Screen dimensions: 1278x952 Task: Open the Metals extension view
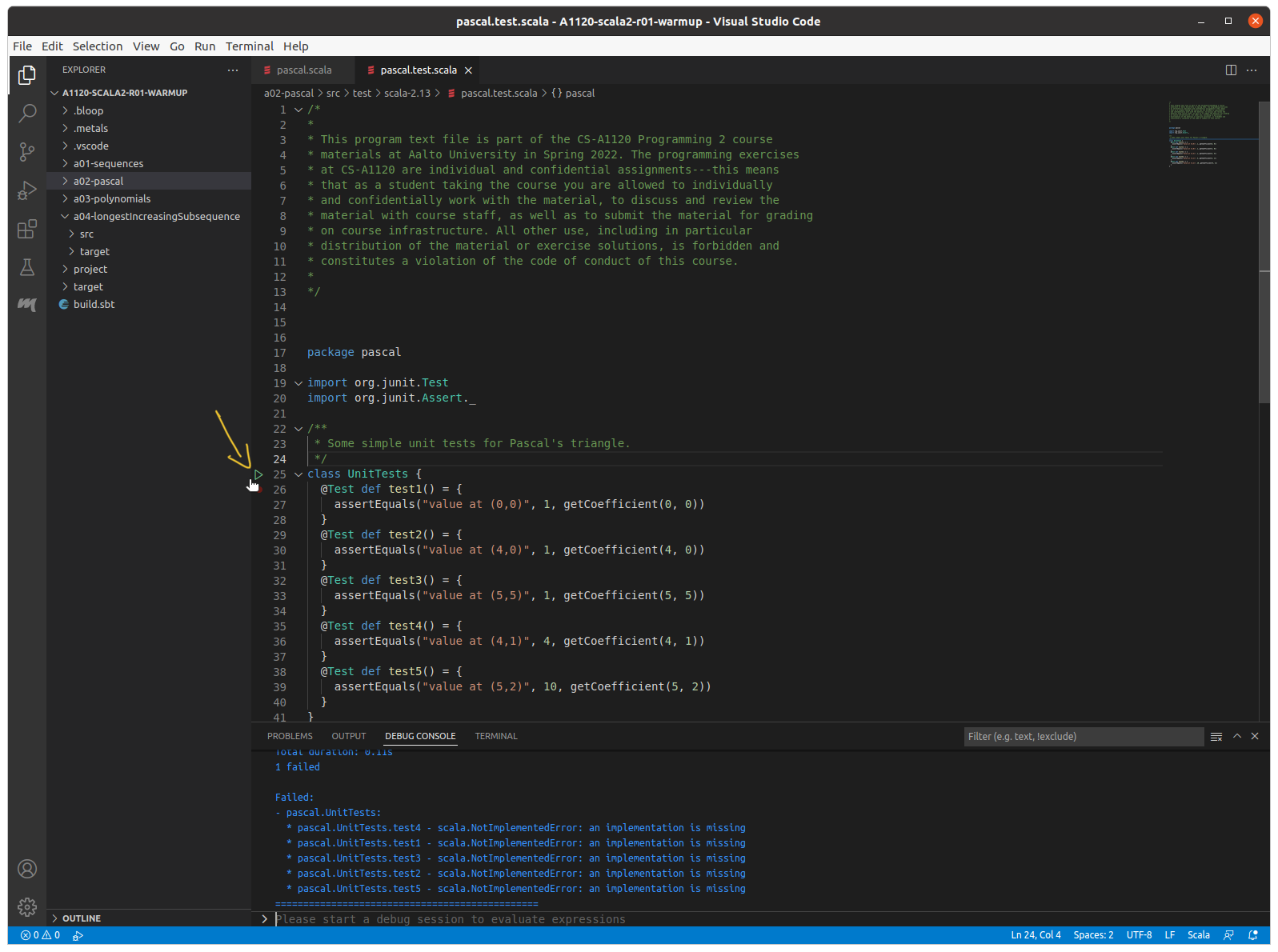click(27, 305)
